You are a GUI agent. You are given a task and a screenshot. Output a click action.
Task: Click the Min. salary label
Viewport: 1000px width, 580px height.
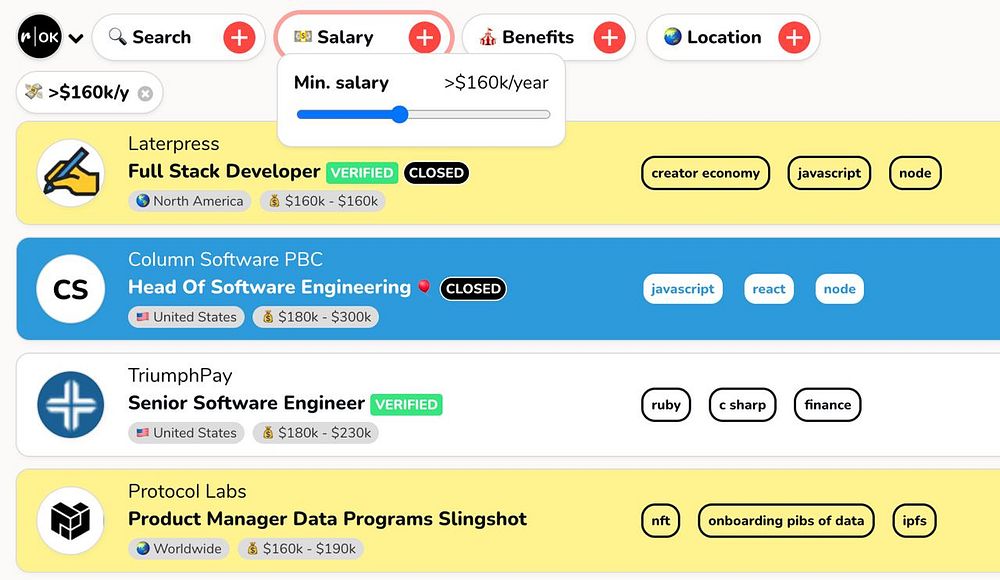pos(341,83)
